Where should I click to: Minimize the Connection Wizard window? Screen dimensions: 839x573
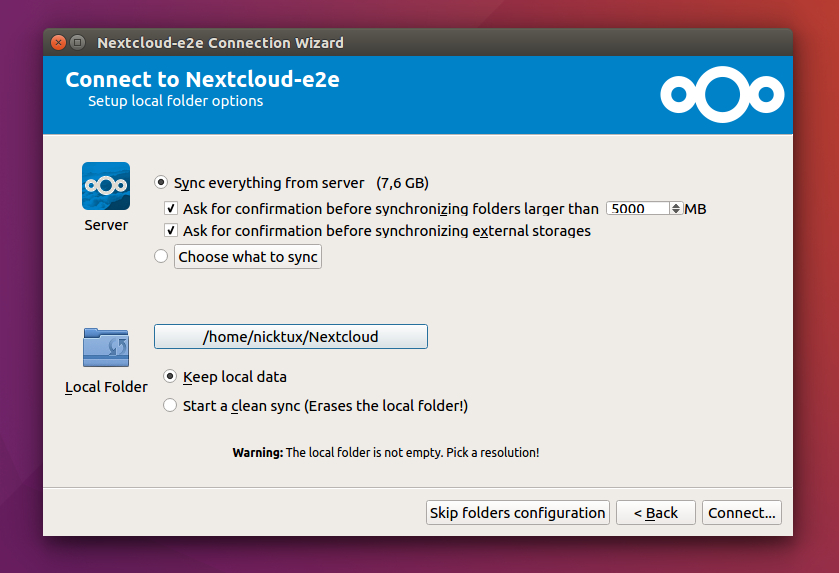[x=77, y=43]
